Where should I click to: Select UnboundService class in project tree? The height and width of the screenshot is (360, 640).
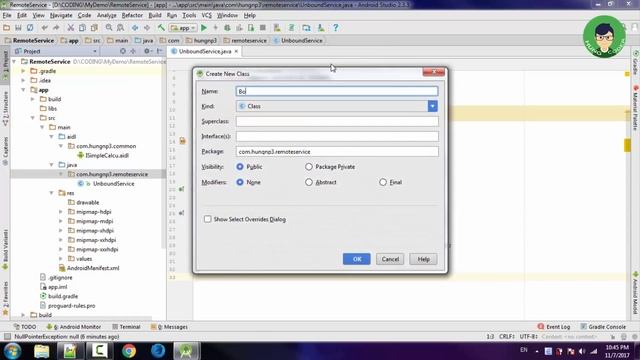(x=106, y=184)
